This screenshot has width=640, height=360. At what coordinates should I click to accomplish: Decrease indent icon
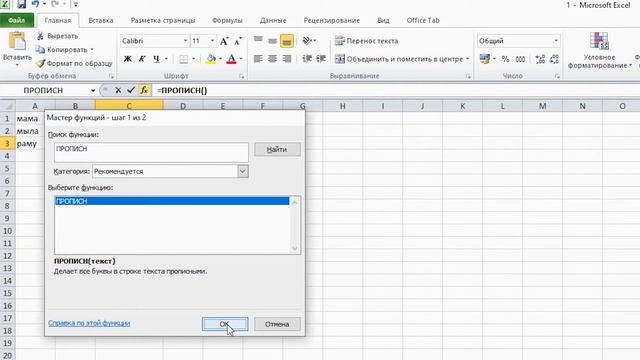(x=307, y=59)
